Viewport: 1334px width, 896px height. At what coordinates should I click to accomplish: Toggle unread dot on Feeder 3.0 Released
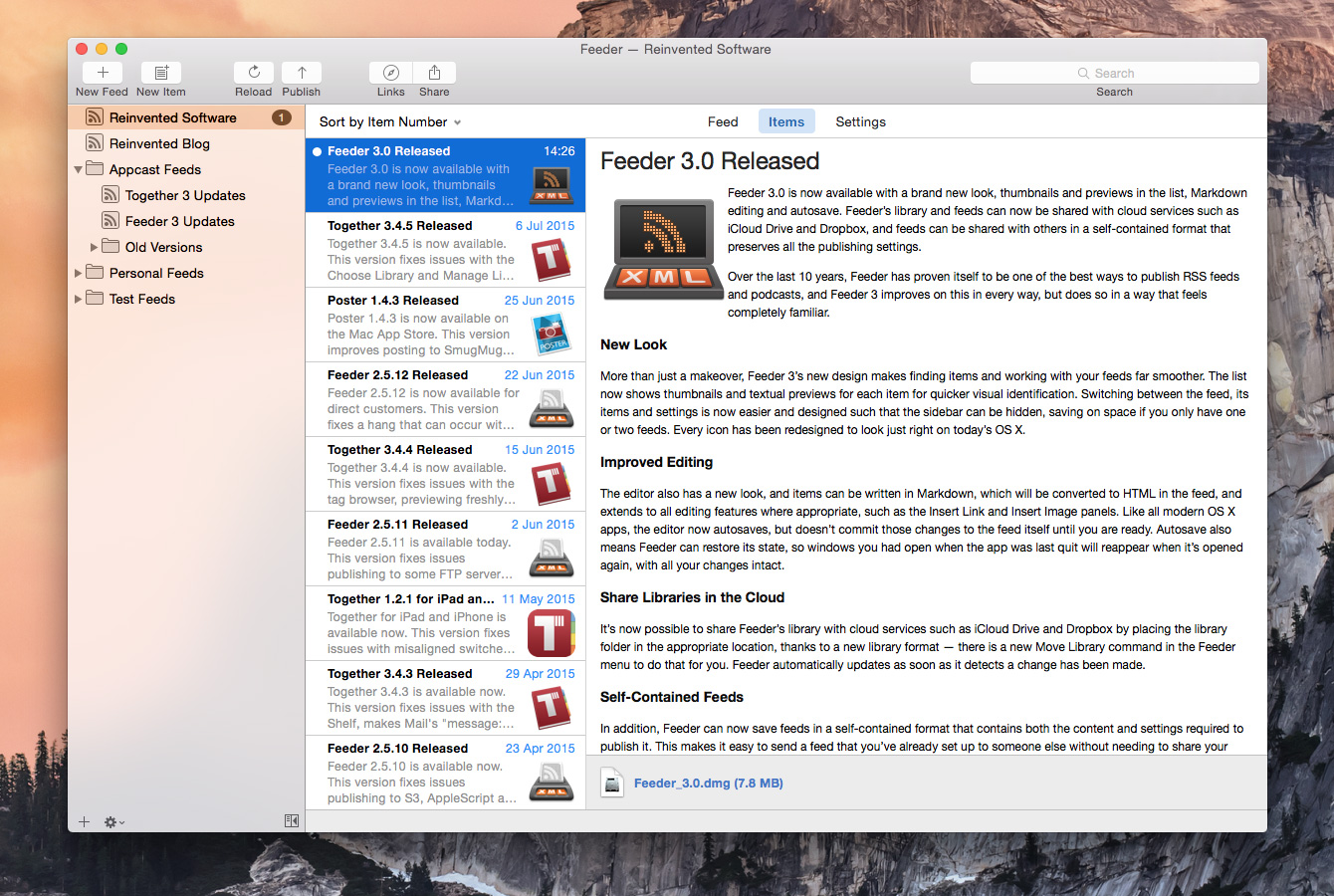317,151
